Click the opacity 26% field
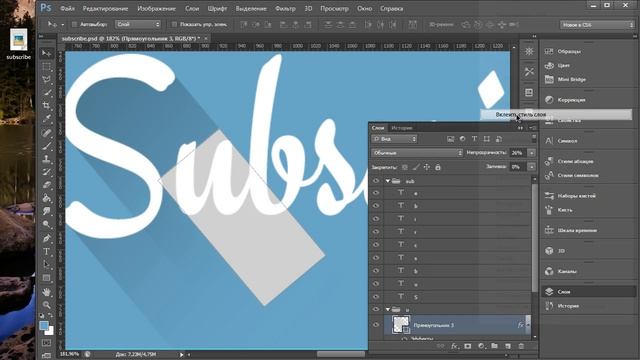 [518, 153]
